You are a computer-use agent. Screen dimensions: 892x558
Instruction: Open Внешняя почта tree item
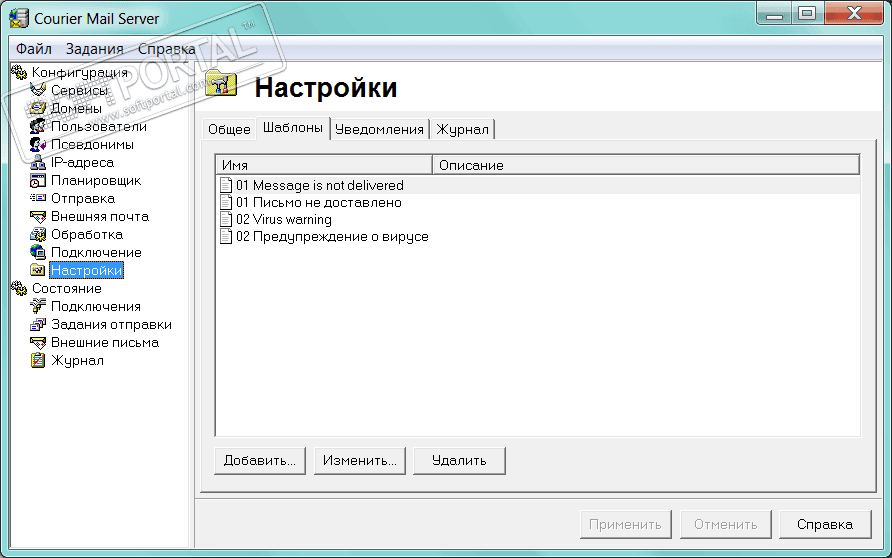coord(100,216)
